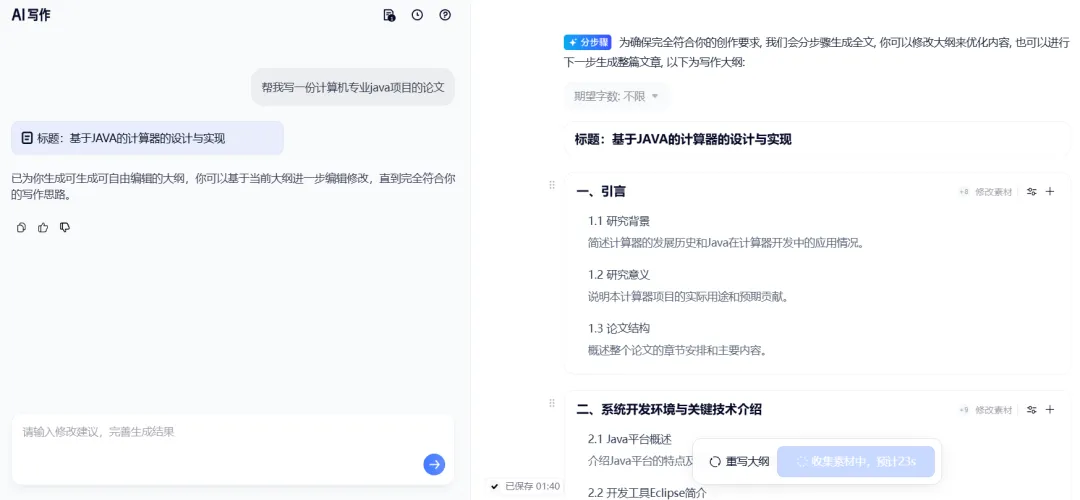Click 修改素材 in the 一、引言 section
The image size is (1080, 500).
tap(993, 192)
